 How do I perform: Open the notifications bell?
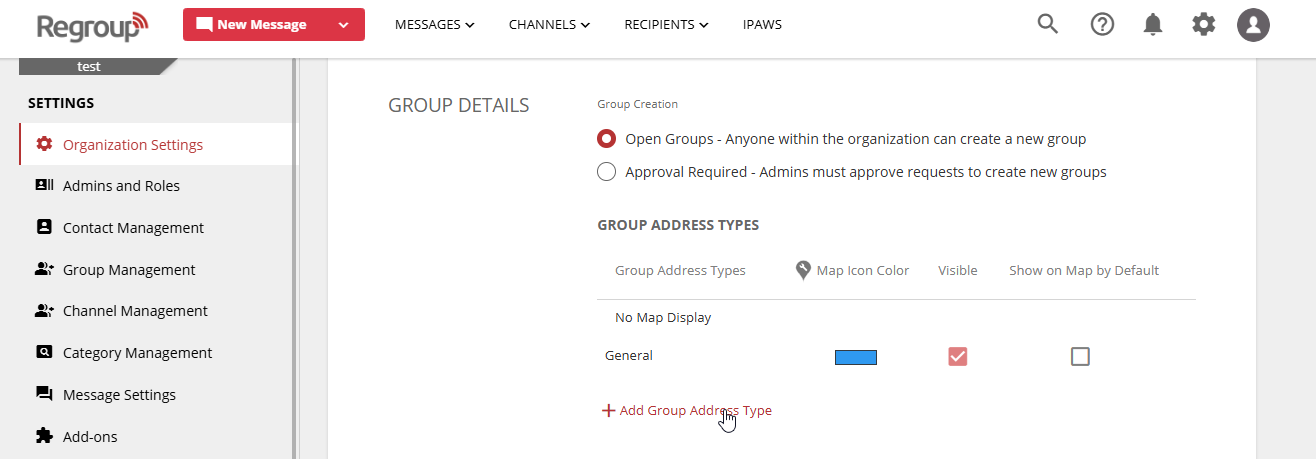(x=1153, y=25)
